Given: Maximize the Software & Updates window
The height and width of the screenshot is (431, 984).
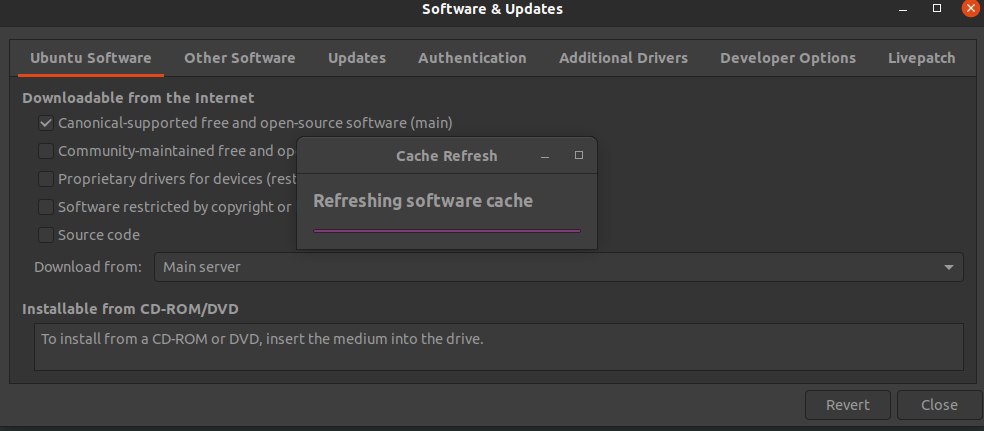Looking at the screenshot, I should coord(937,8).
